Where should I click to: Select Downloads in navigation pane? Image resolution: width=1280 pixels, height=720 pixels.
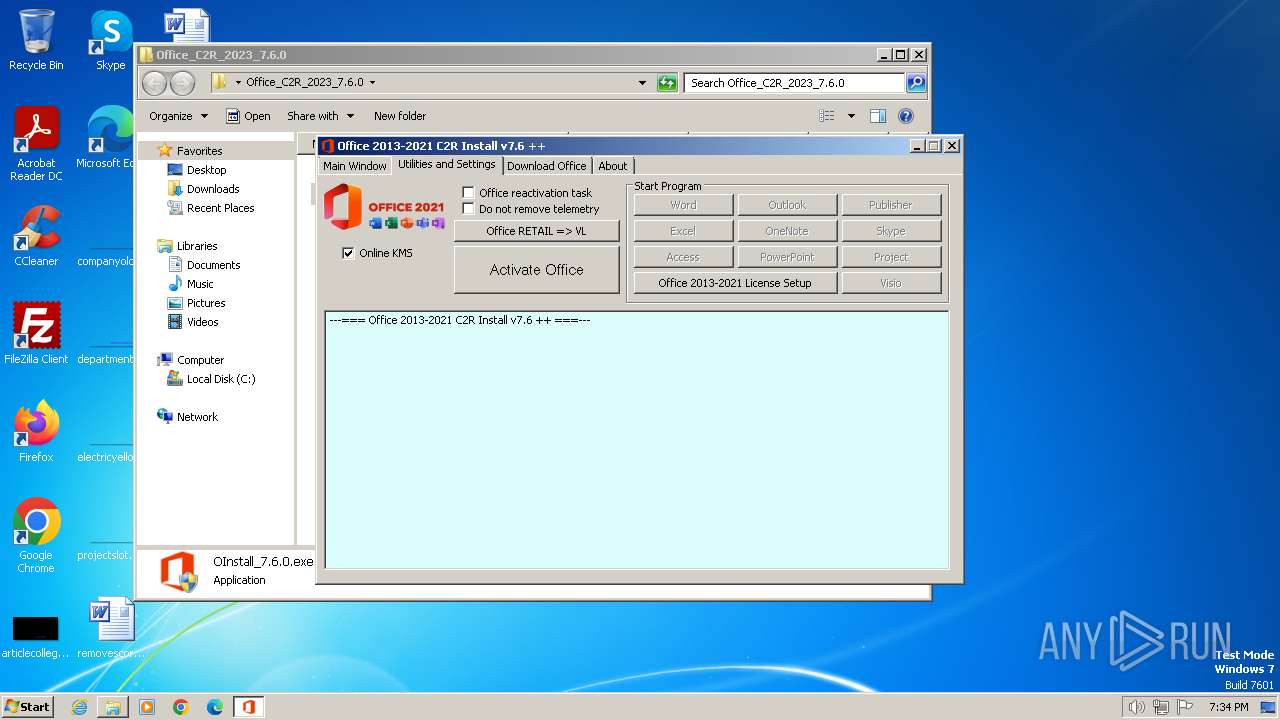tap(213, 189)
